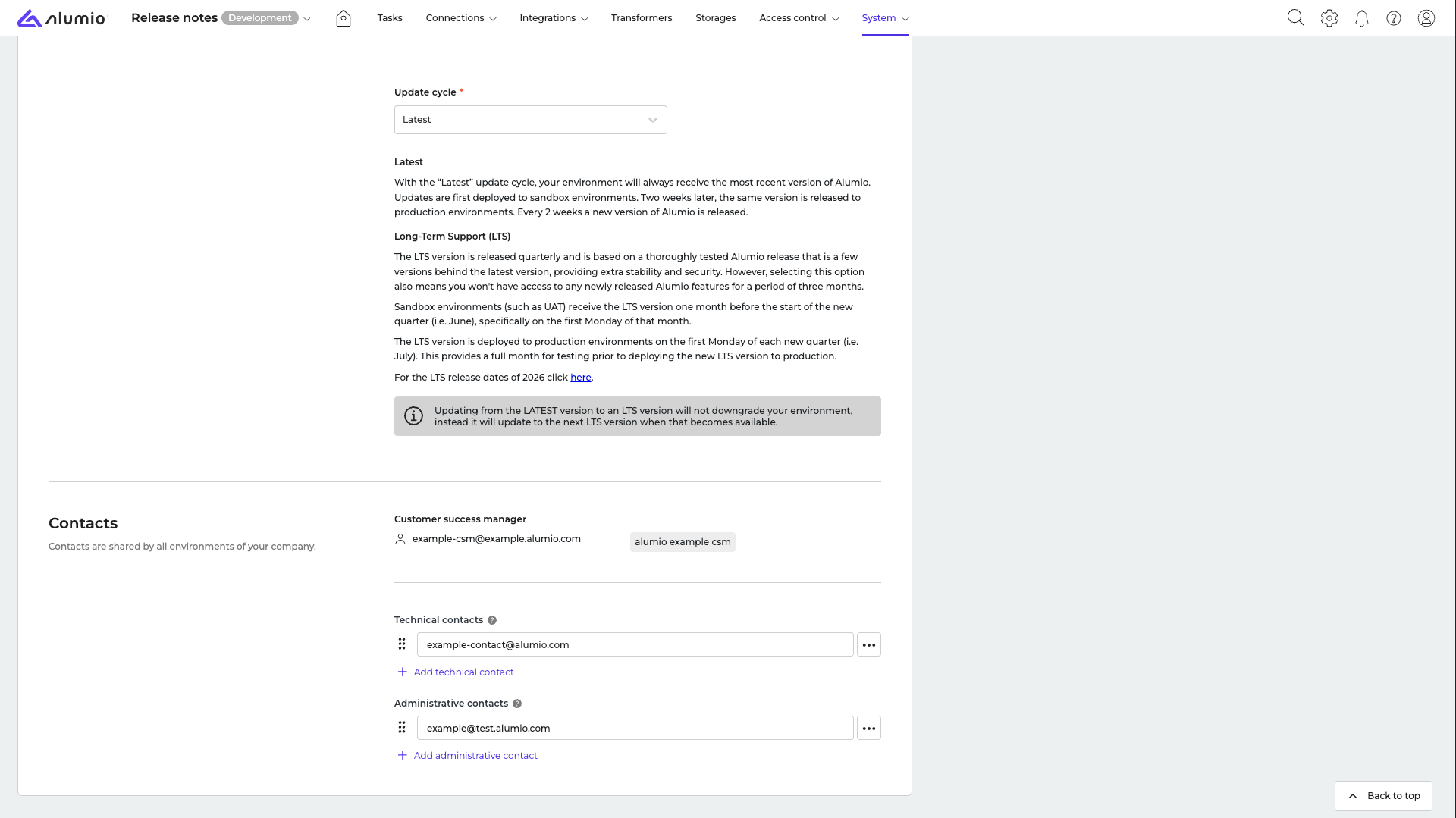Click the Alumio logo
The width and height of the screenshot is (1456, 818).
click(x=62, y=18)
